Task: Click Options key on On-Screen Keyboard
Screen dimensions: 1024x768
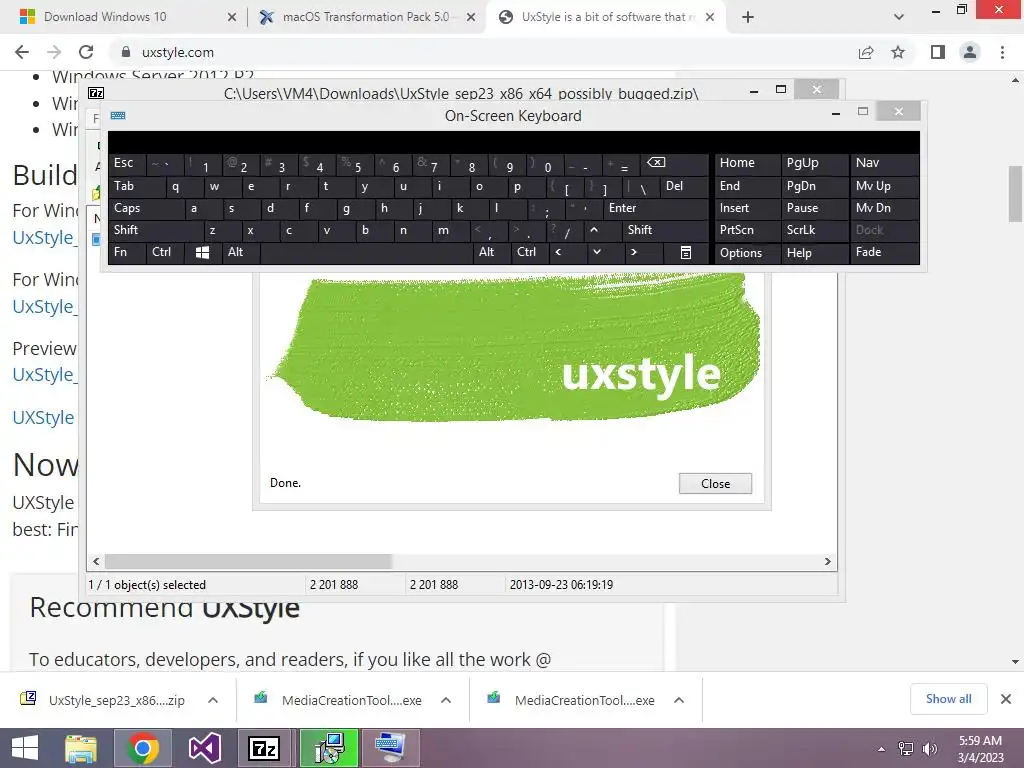Action: pyautogui.click(x=748, y=252)
